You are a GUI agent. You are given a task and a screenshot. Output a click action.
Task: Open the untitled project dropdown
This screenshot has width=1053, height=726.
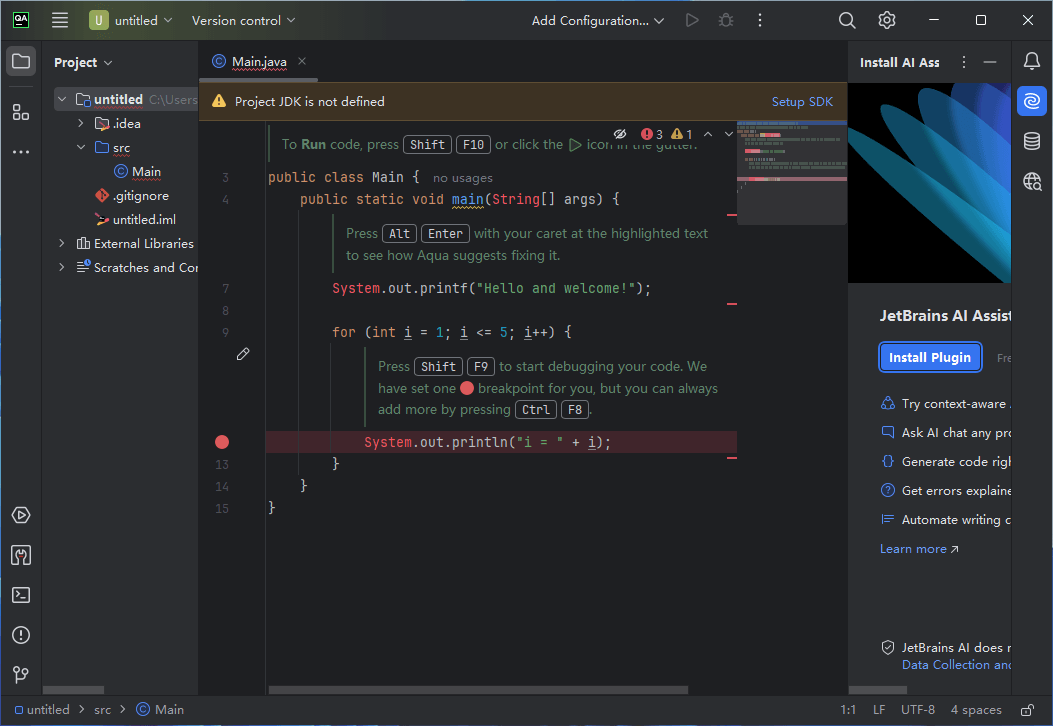pyautogui.click(x=131, y=20)
